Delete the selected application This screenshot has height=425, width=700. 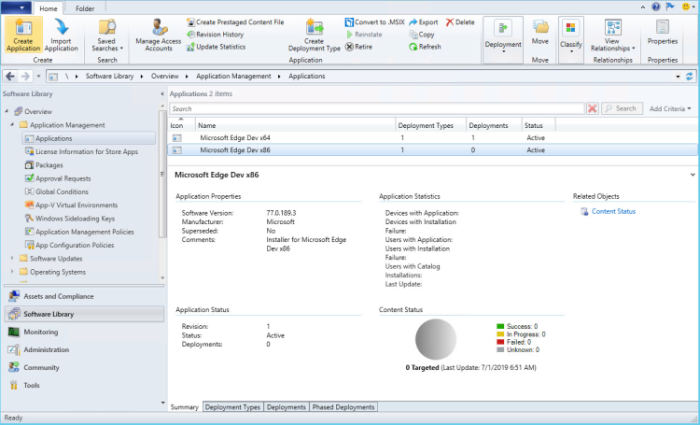tap(460, 22)
